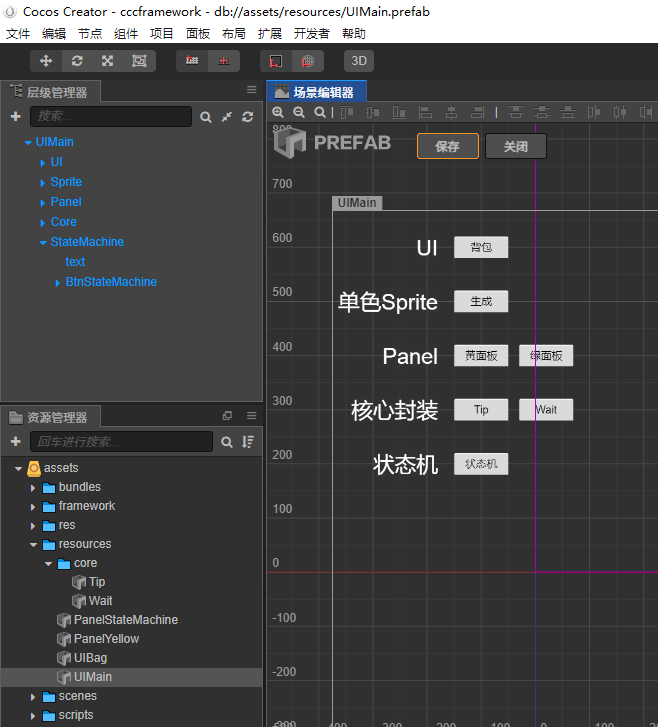Collapse the core folder

pos(48,564)
